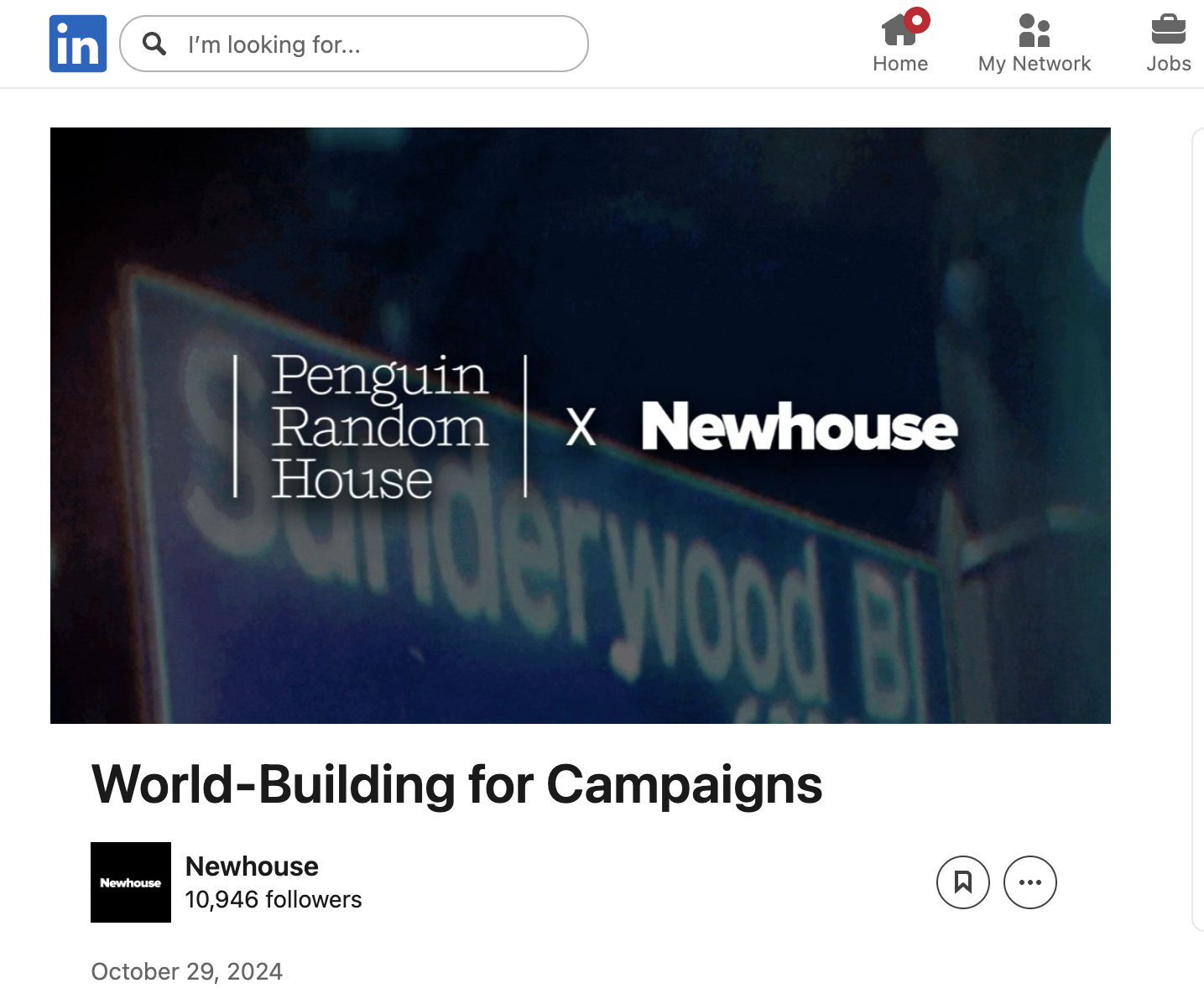
Task: Open the more options ellipsis button
Action: pyautogui.click(x=1030, y=882)
